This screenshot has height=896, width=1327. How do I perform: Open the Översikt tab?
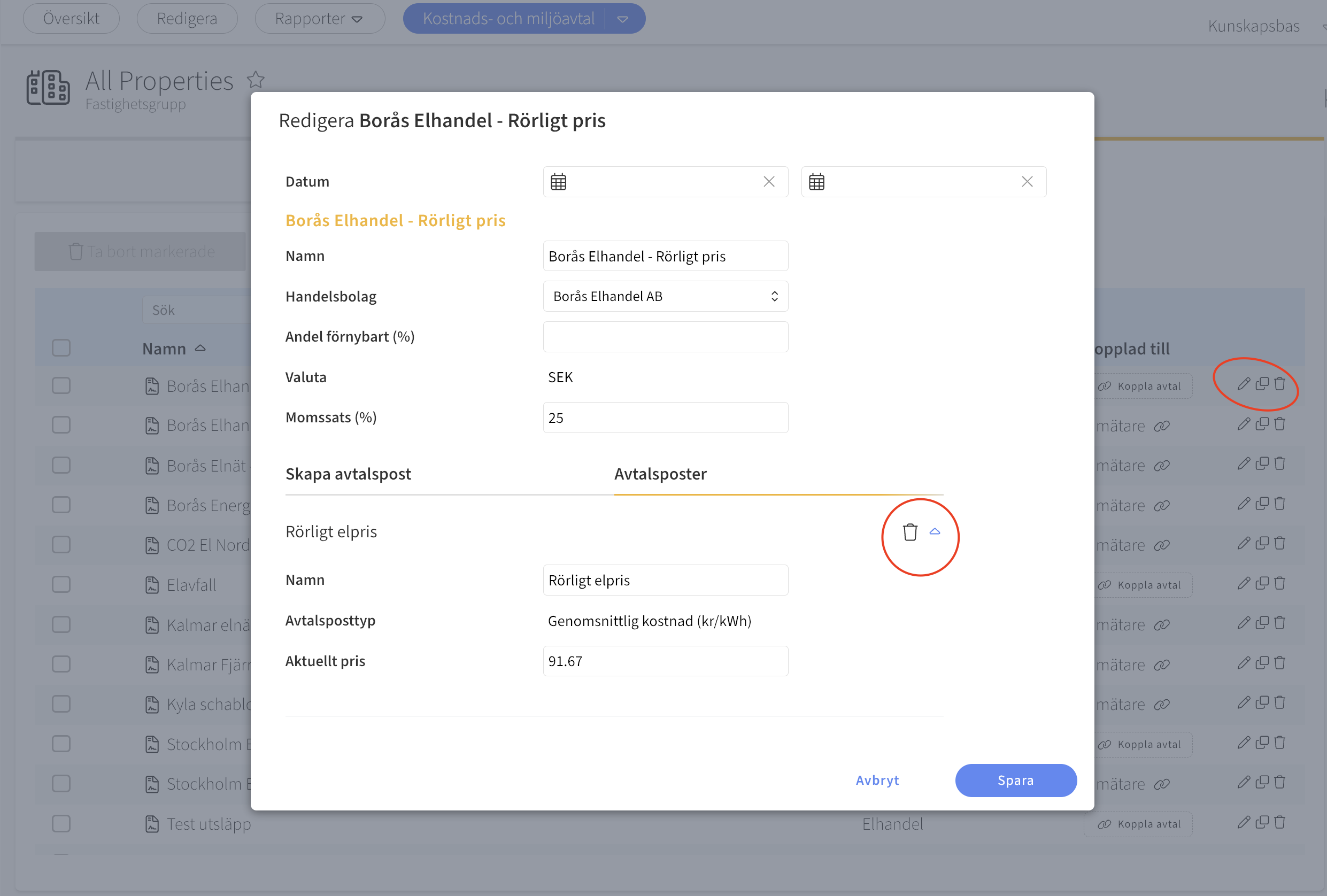(x=71, y=19)
